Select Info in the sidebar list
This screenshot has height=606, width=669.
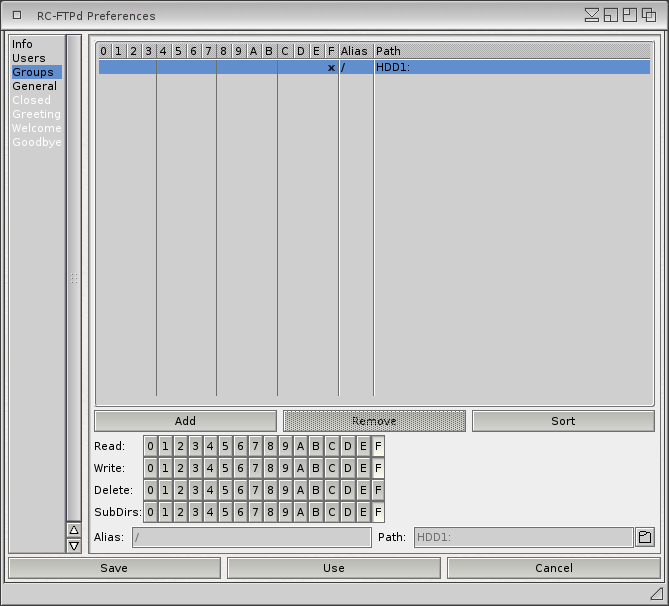[22, 44]
